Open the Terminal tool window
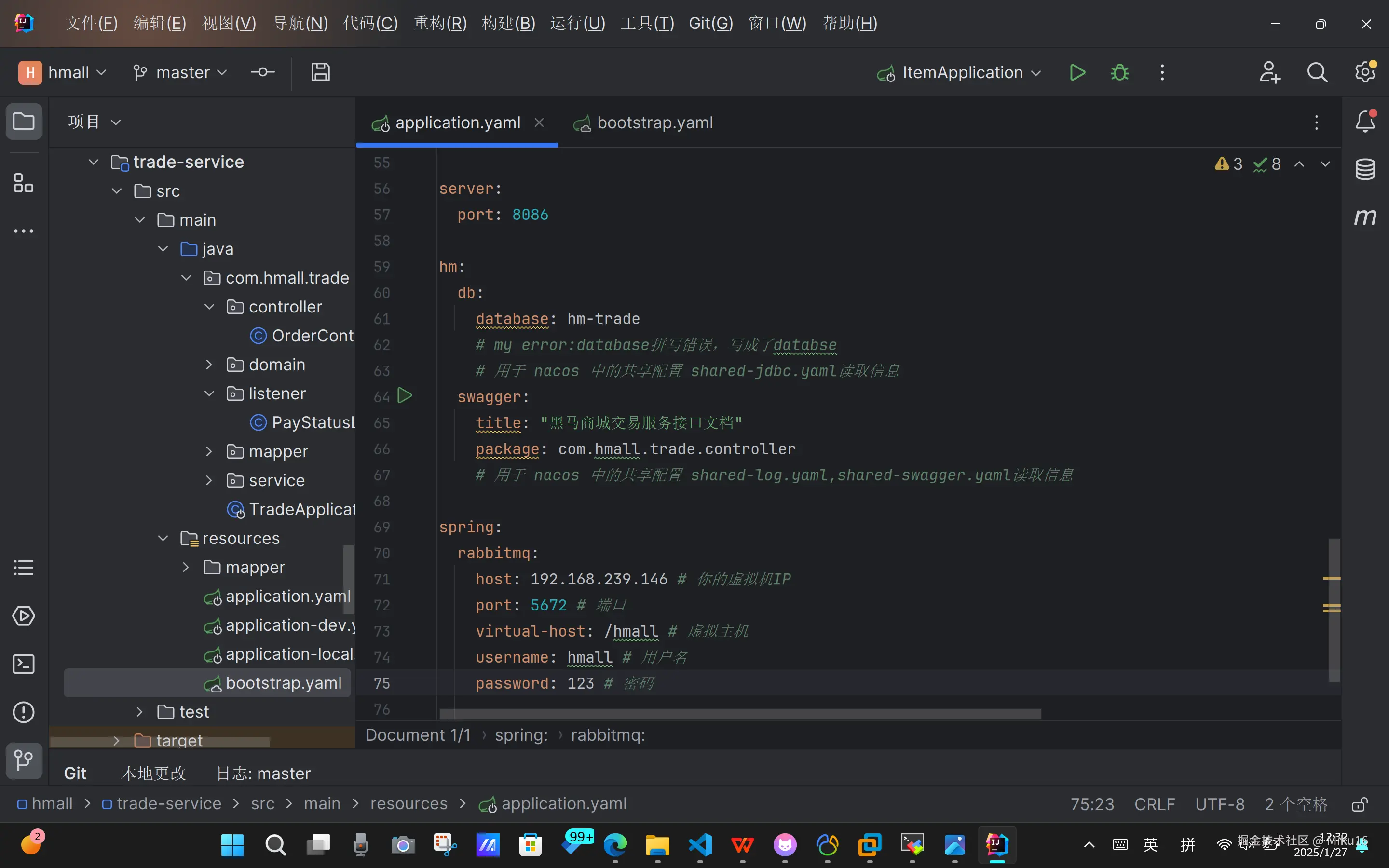This screenshot has width=1389, height=868. pos(24,664)
